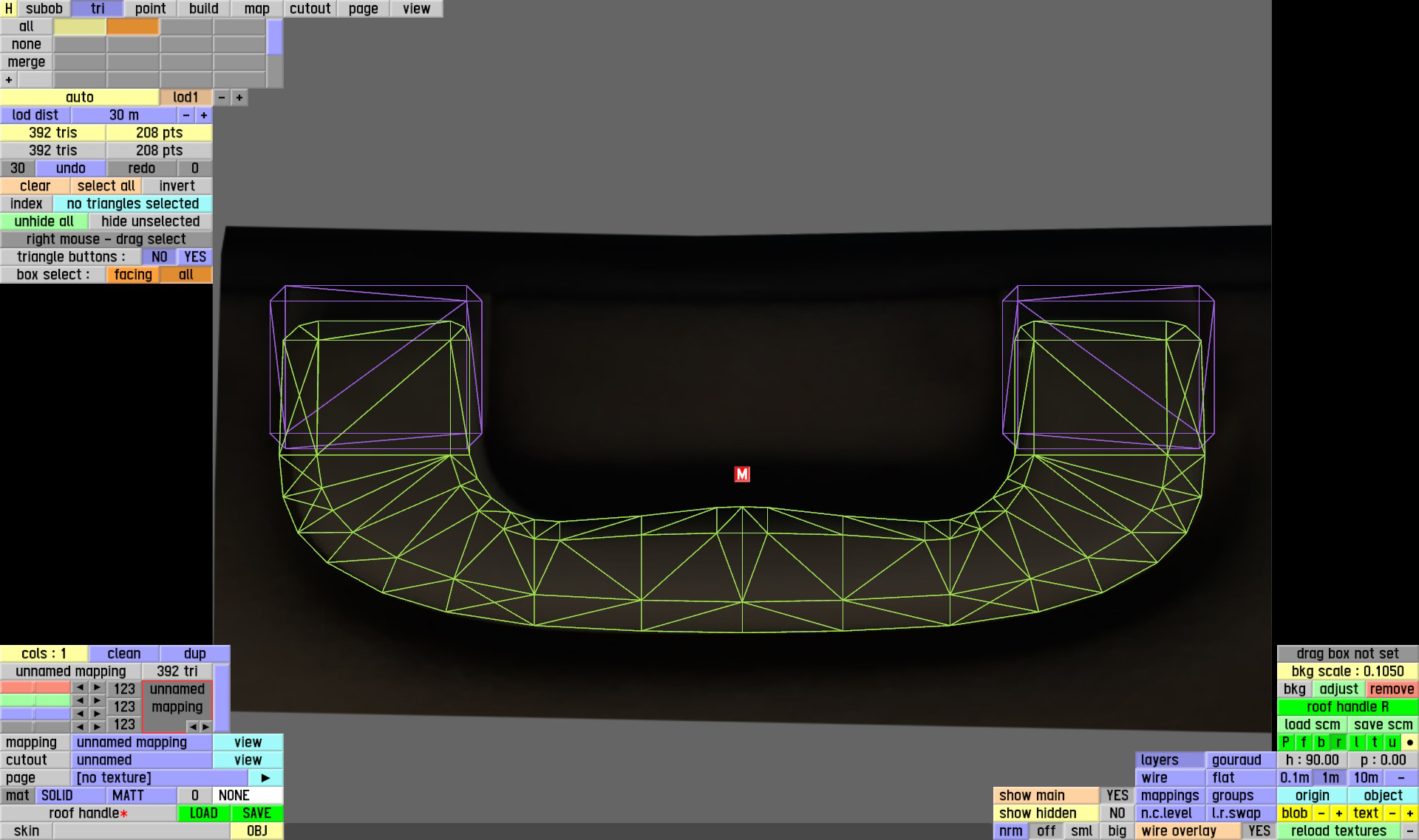The image size is (1419, 840).
Task: Set triangle buttons to NO
Action: (159, 257)
